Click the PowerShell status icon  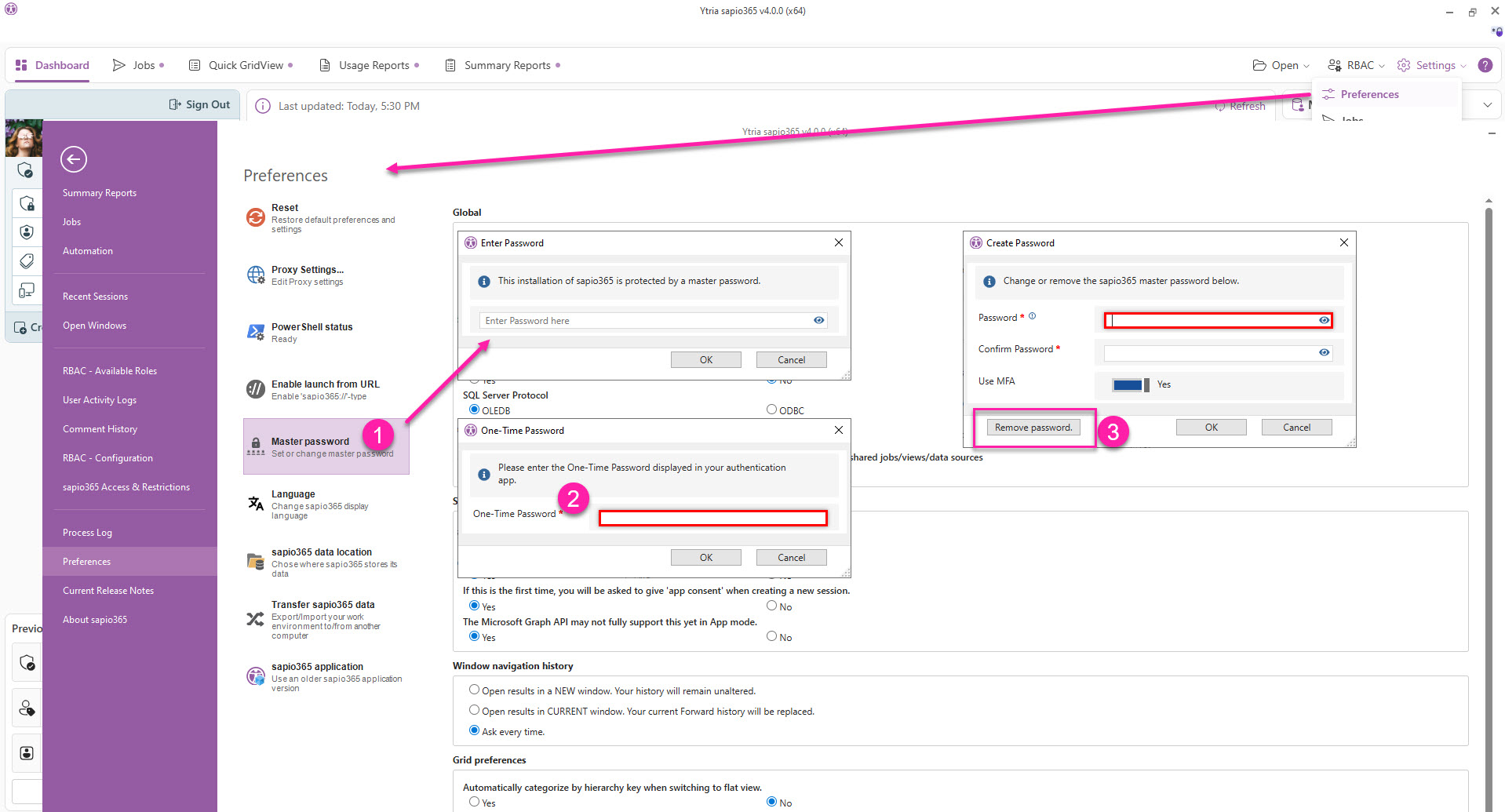click(256, 333)
